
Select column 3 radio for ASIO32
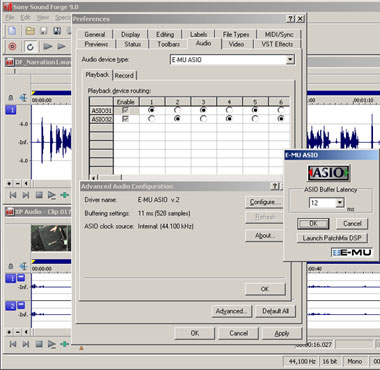coord(203,118)
